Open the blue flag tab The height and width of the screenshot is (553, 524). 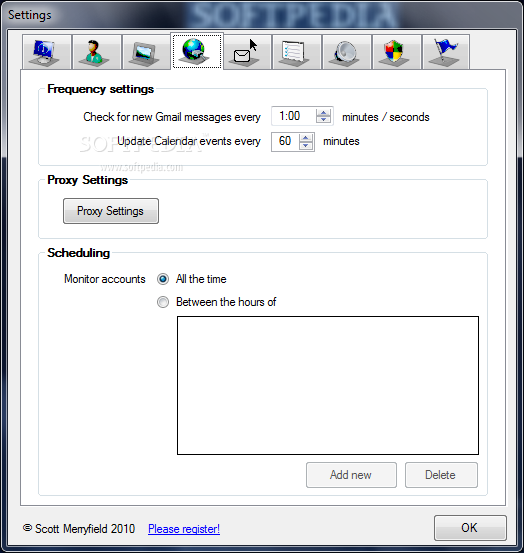pos(446,52)
